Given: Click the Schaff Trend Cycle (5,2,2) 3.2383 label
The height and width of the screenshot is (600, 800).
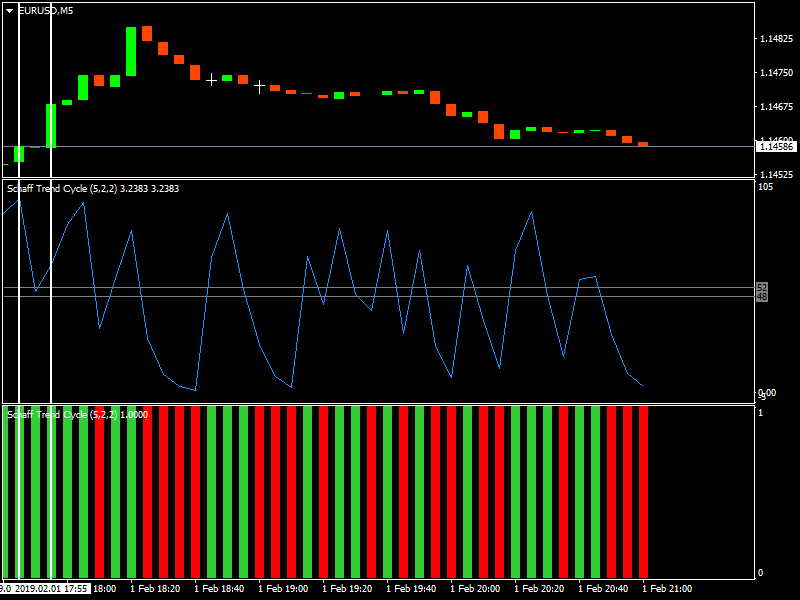Looking at the screenshot, I should point(93,189).
